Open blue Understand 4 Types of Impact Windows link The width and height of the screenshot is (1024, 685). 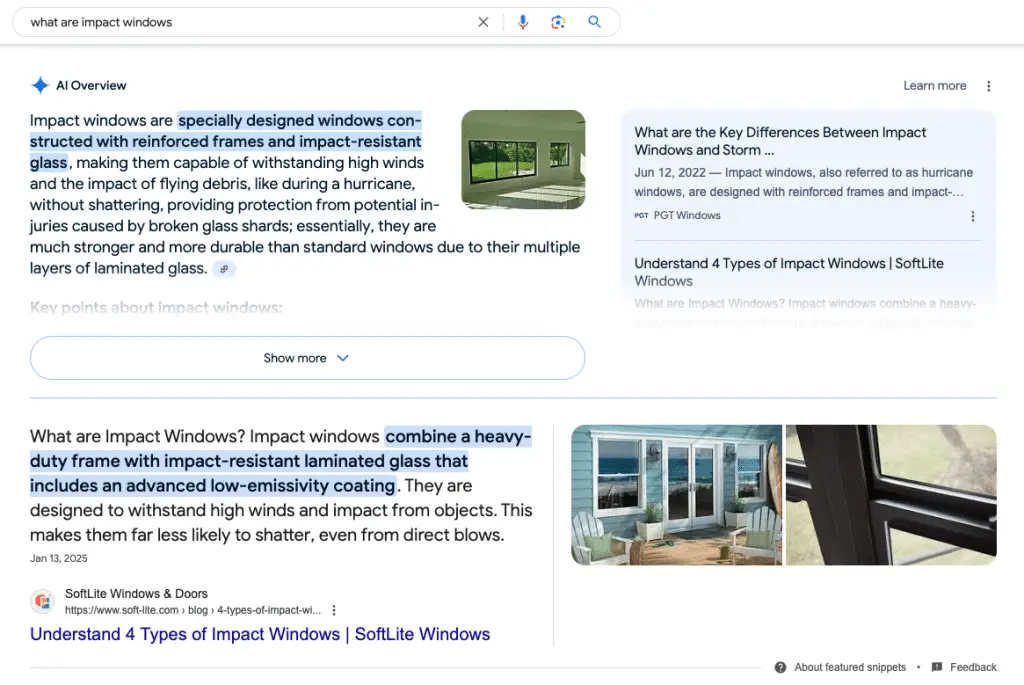click(x=260, y=634)
